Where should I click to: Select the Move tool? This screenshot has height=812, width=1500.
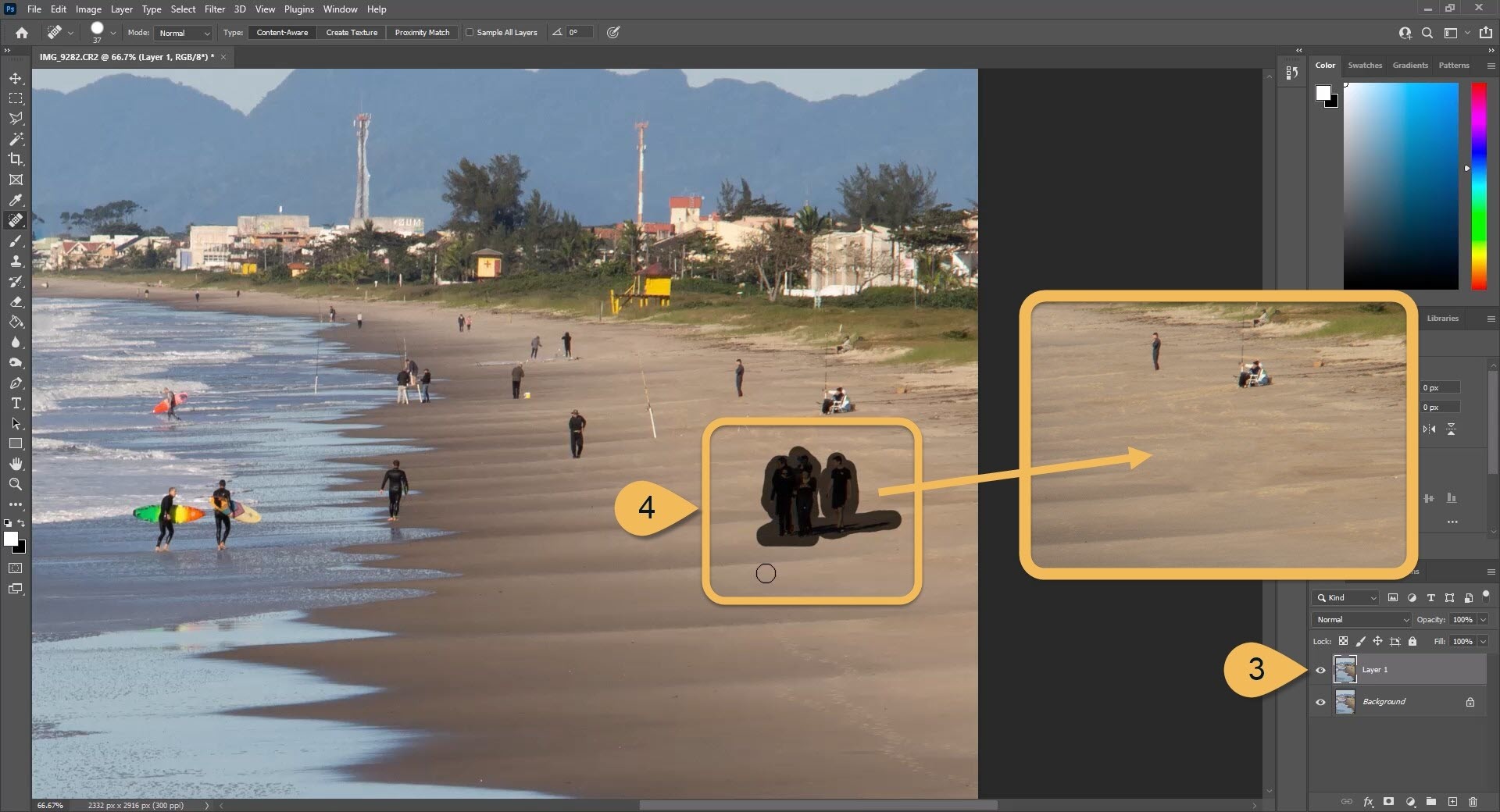pyautogui.click(x=16, y=79)
